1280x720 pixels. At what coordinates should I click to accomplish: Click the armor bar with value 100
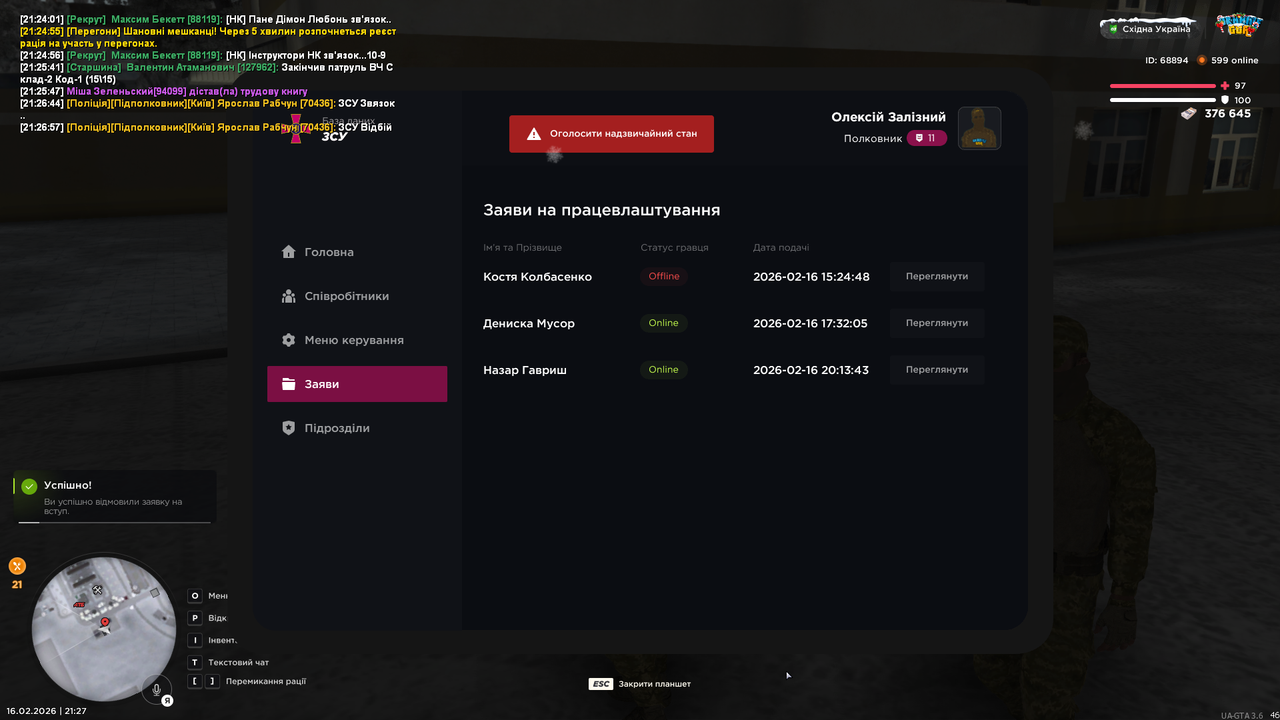tap(1162, 100)
